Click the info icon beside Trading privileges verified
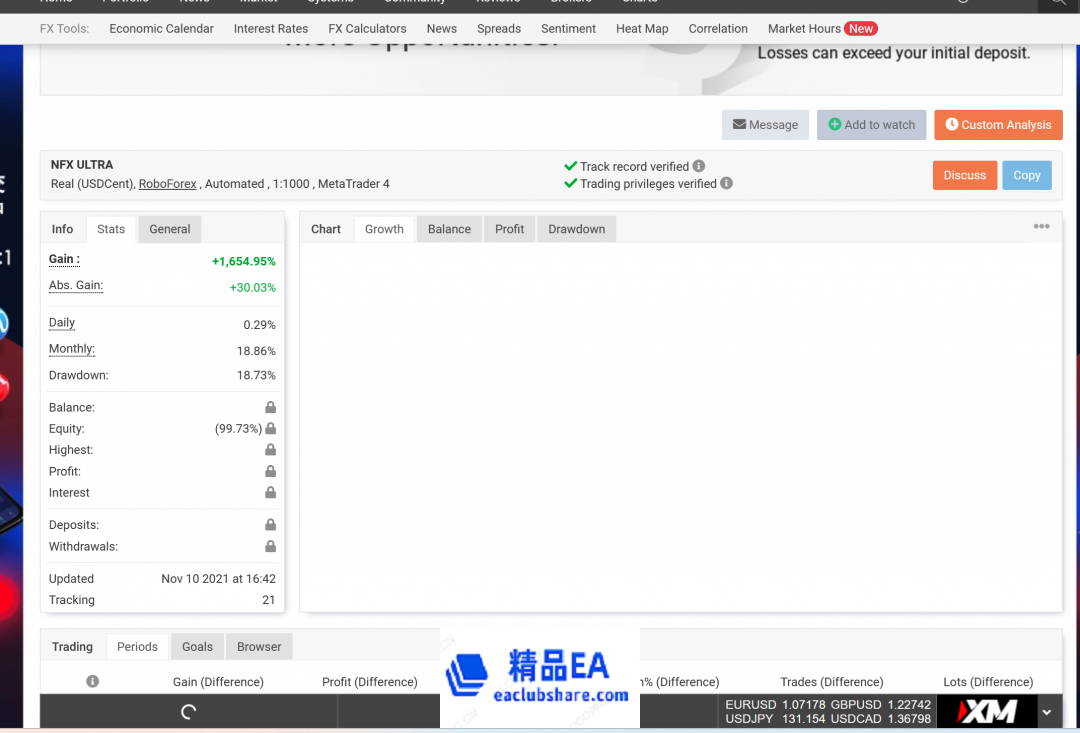Viewport: 1080px width, 733px height. pyautogui.click(x=726, y=183)
